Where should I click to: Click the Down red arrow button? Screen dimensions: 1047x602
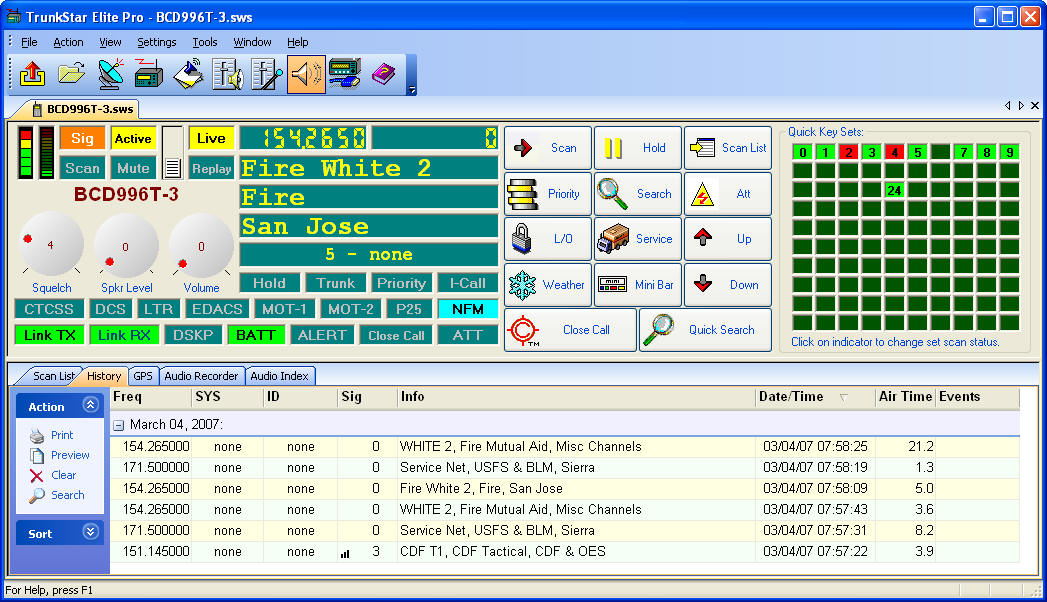[728, 284]
